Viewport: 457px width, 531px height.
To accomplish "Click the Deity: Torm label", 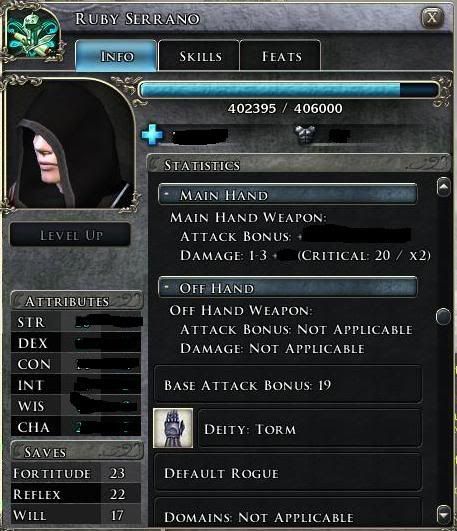I will 250,429.
